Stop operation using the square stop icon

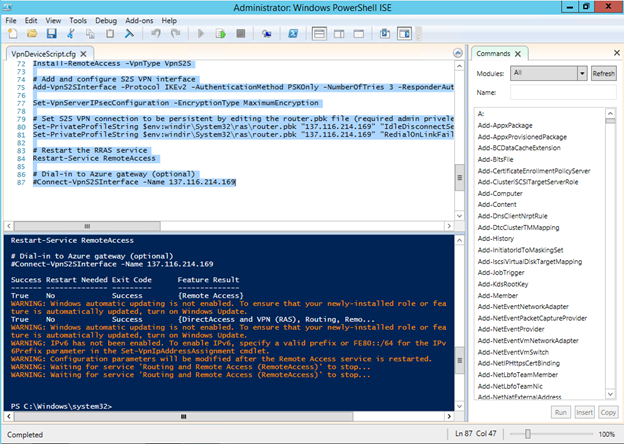click(240, 34)
